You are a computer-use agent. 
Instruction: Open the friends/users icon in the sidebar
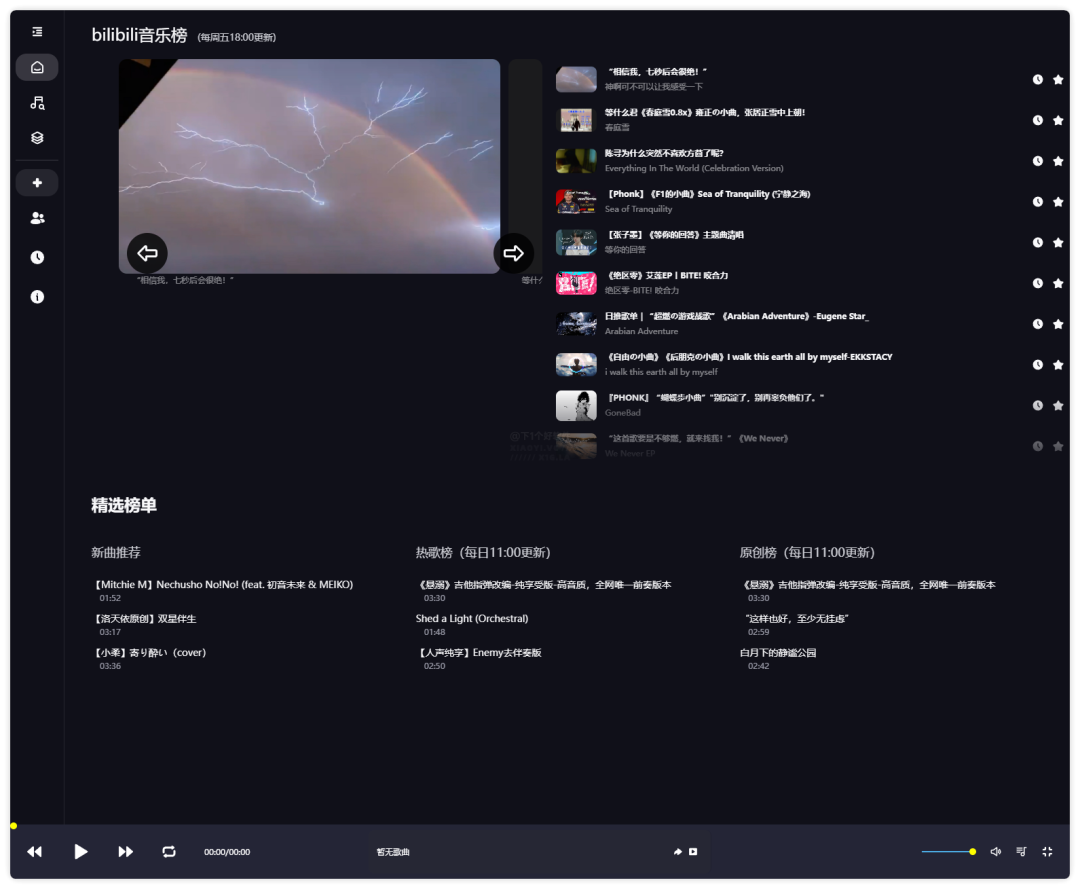[37, 220]
